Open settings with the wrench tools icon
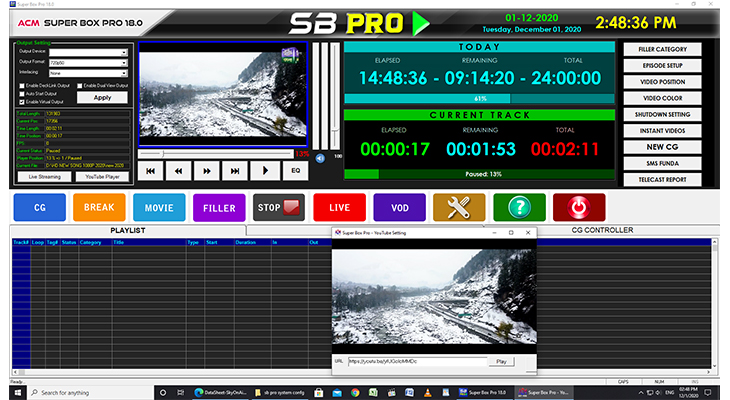Screen dimensions: 730x400 459,207
